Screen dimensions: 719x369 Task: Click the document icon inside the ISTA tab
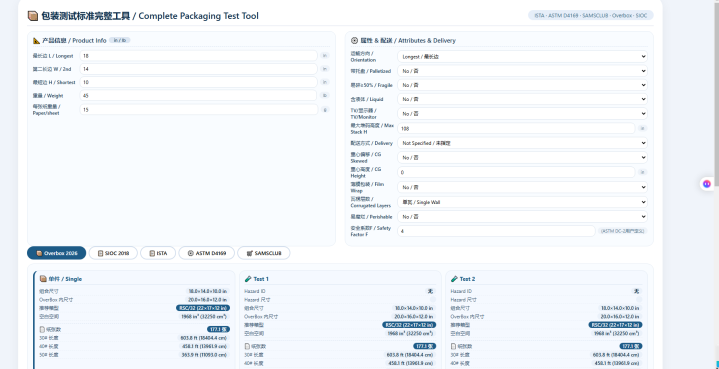click(x=152, y=253)
